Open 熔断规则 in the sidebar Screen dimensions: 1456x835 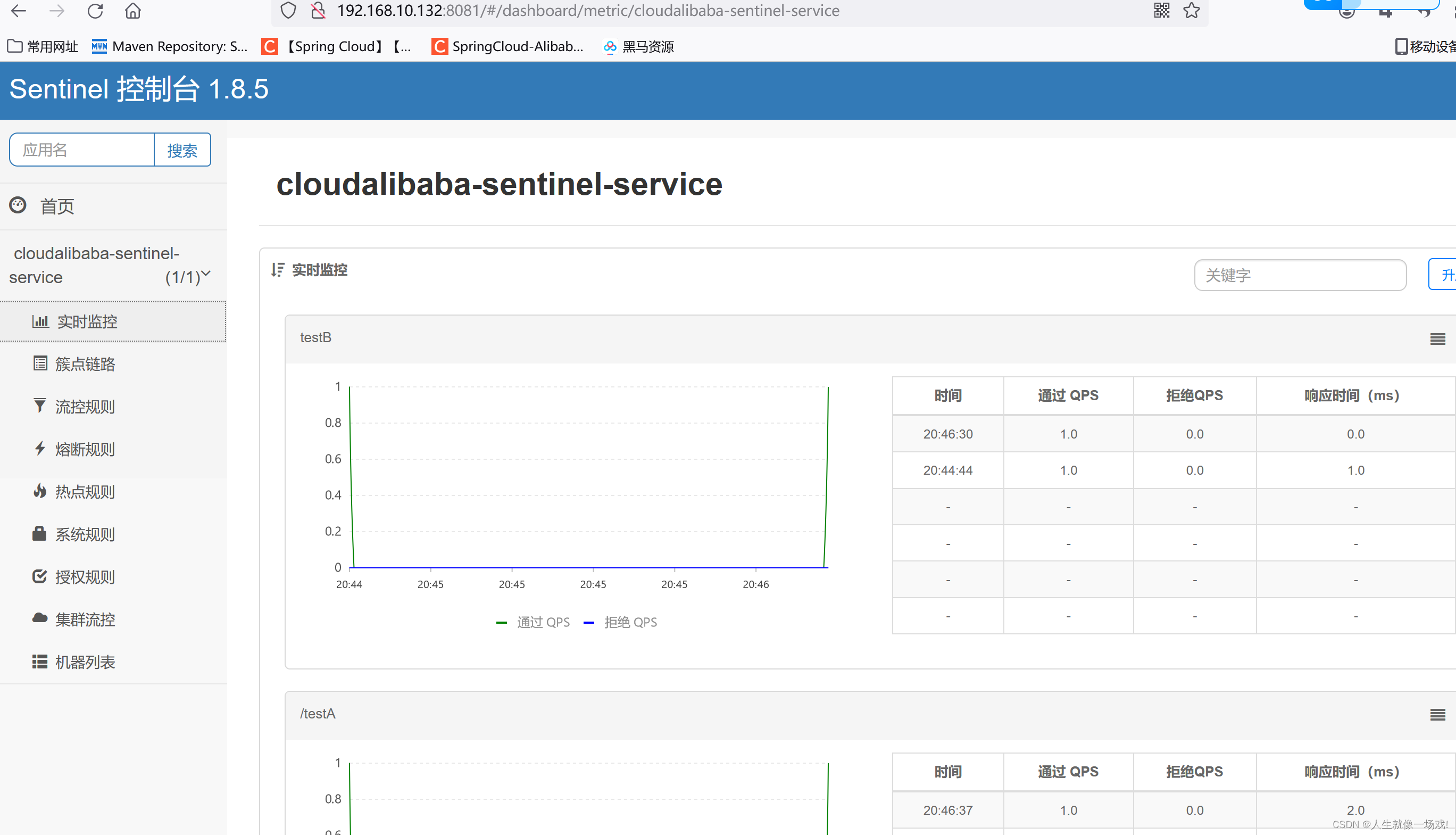coord(85,449)
